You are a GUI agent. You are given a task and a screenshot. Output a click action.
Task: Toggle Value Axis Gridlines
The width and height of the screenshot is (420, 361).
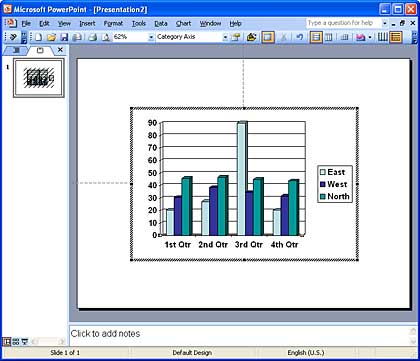click(x=396, y=37)
